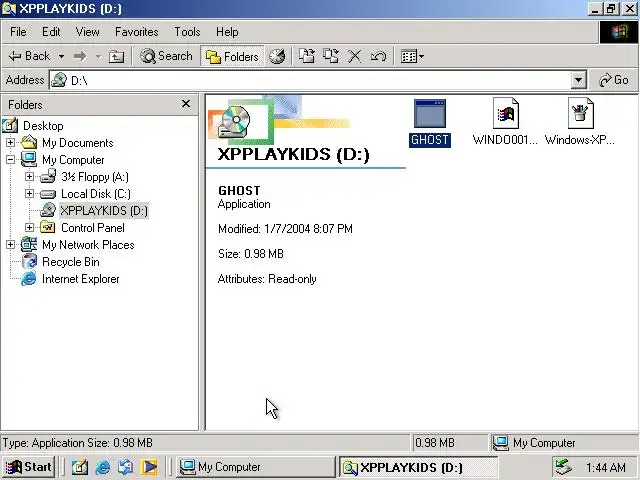Click the XPPLAYKIDS (D:) taskbar button

(x=418, y=467)
